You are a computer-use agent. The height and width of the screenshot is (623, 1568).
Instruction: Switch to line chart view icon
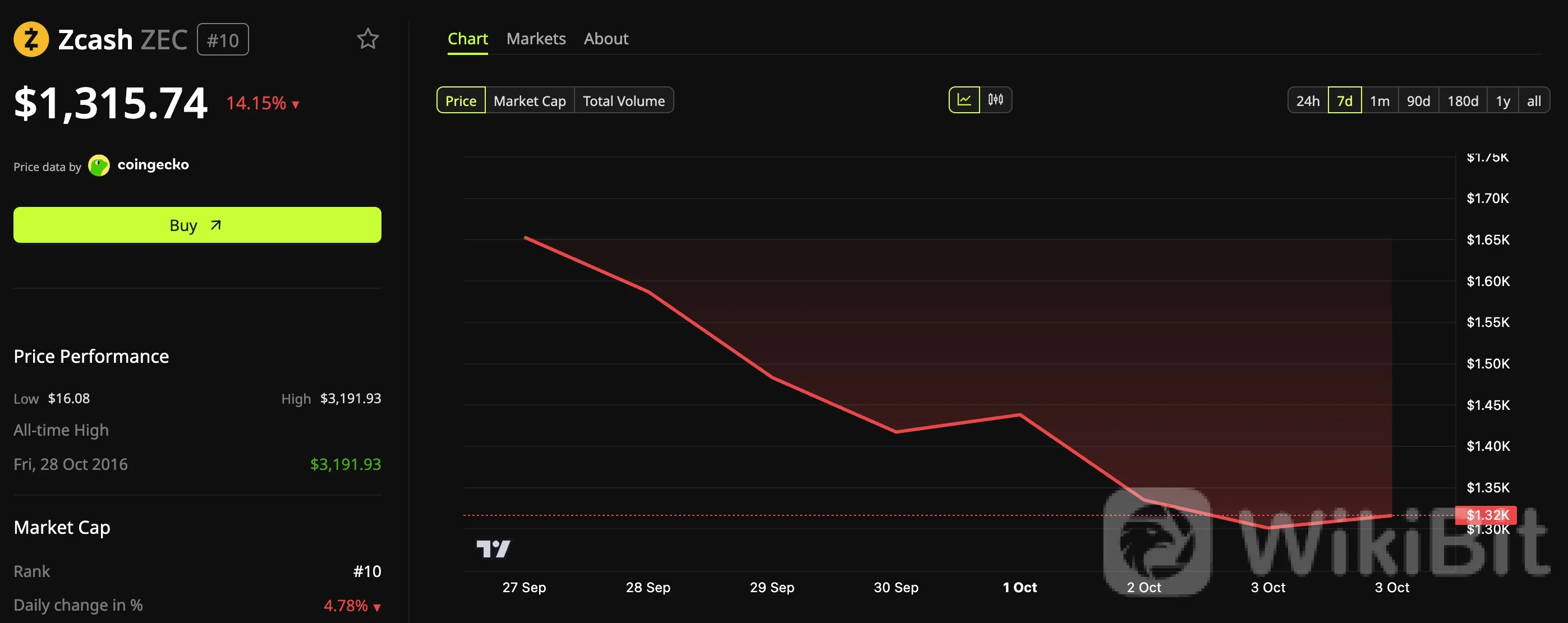tap(964, 100)
